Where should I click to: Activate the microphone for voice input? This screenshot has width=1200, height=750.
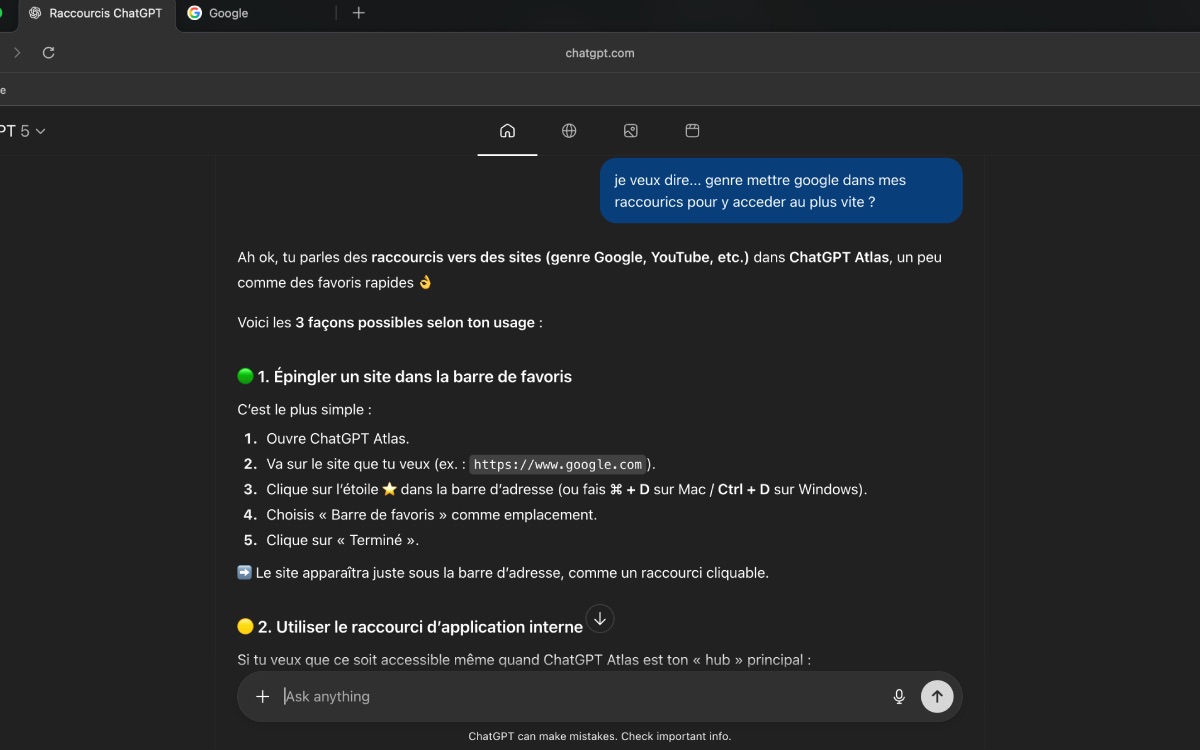click(x=899, y=696)
